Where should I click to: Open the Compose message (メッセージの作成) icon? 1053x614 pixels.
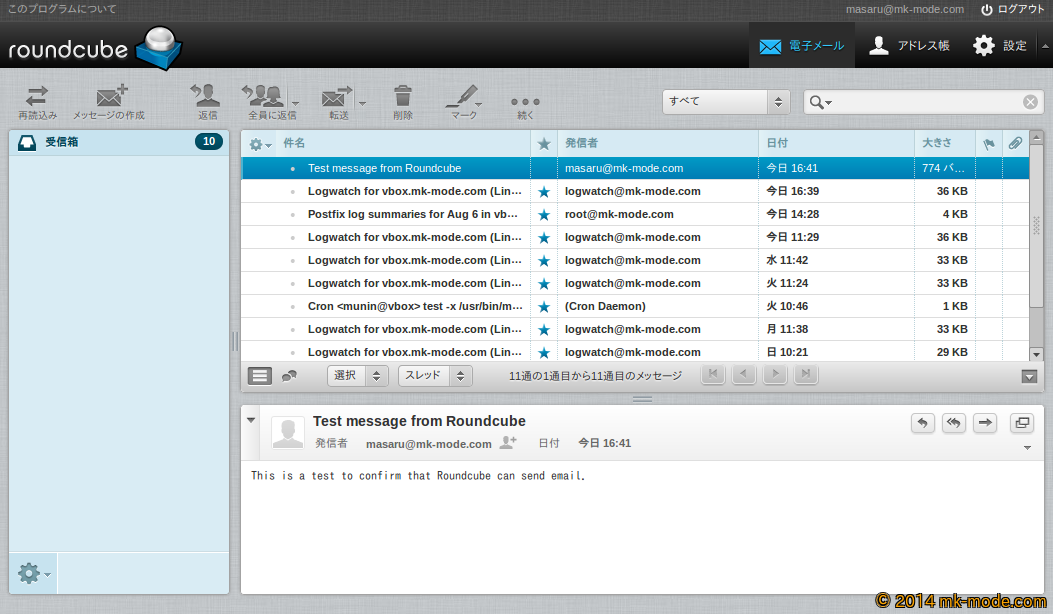click(109, 97)
